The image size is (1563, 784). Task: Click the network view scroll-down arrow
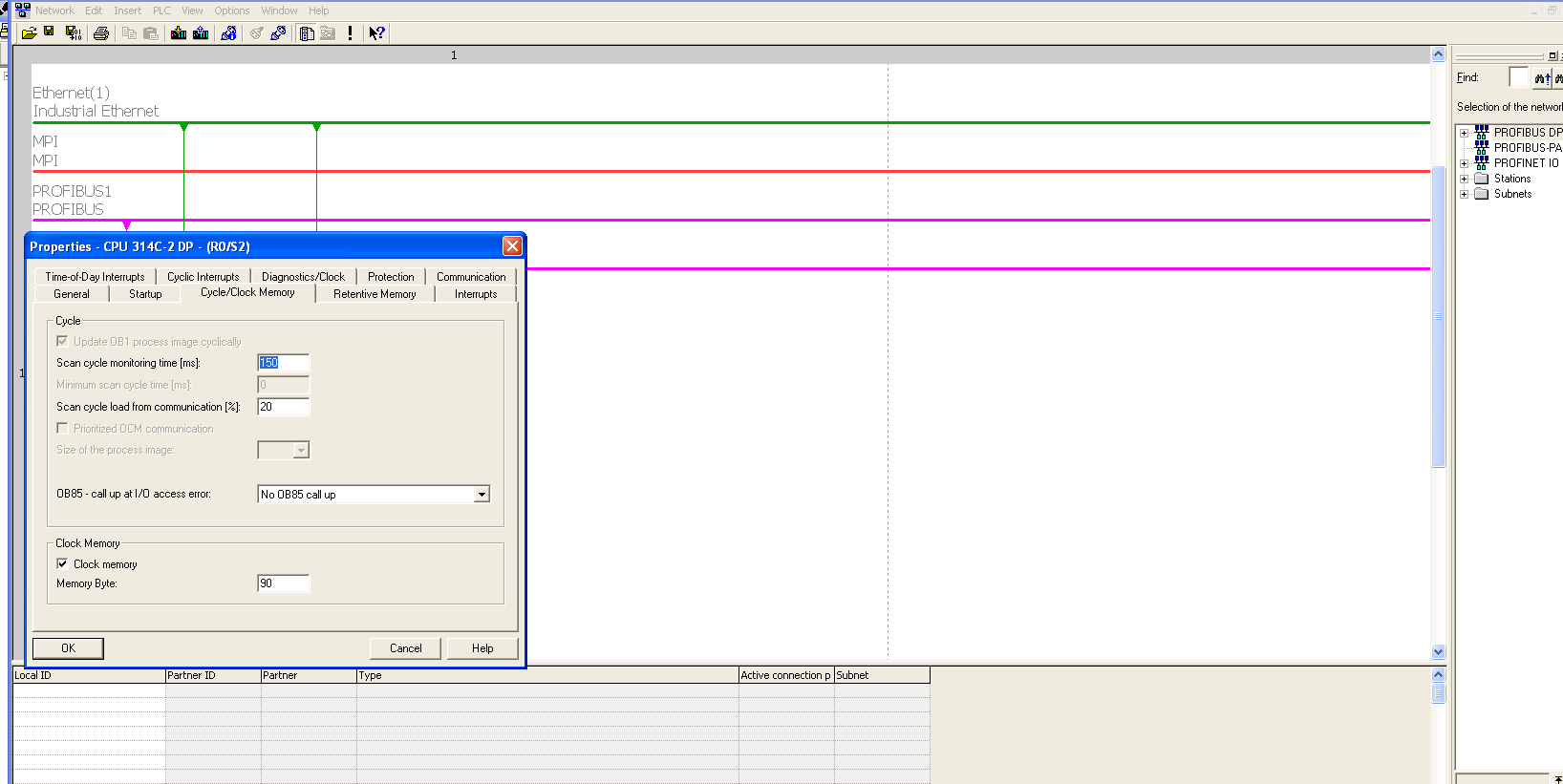click(1438, 652)
